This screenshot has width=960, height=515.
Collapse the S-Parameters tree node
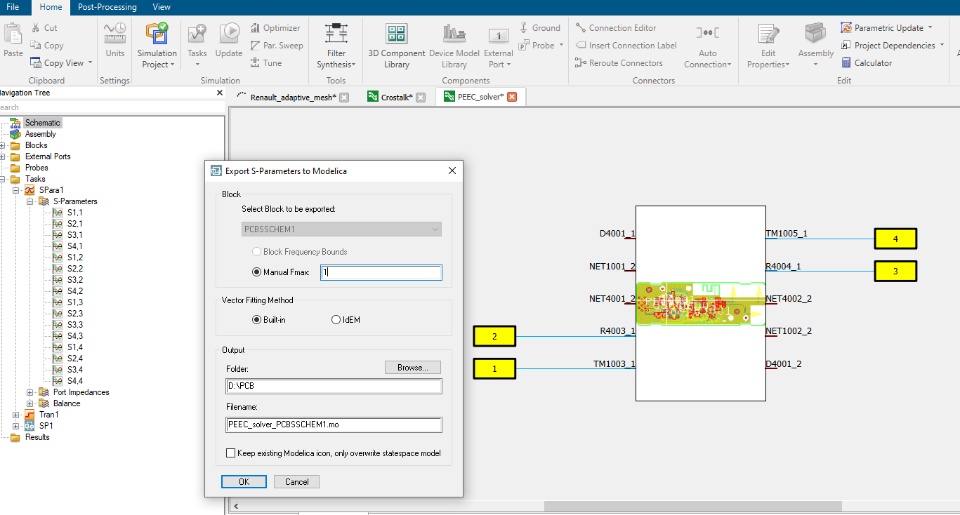click(x=29, y=201)
